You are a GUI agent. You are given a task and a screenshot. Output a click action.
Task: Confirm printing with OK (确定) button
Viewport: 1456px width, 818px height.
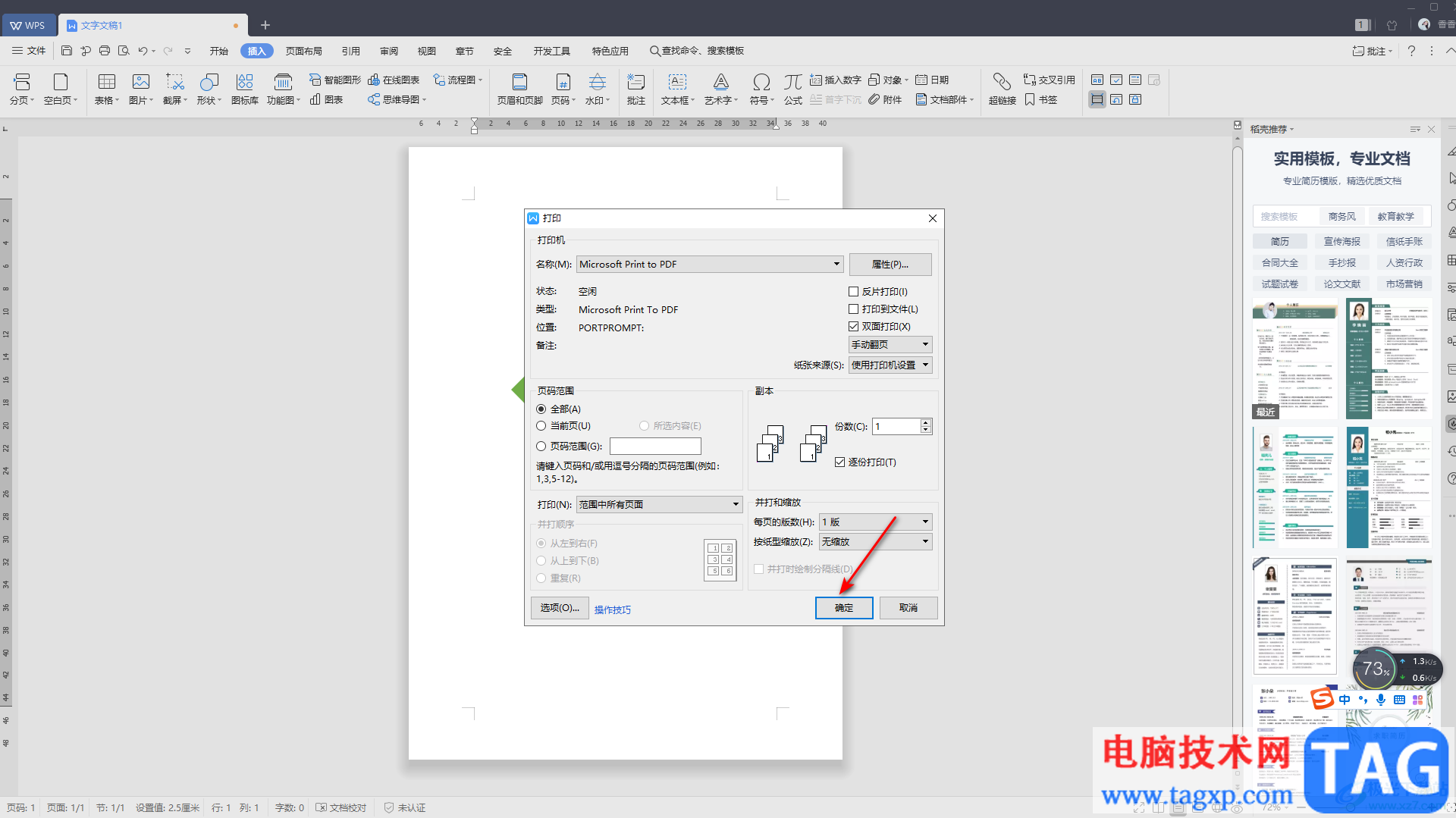[x=844, y=608]
